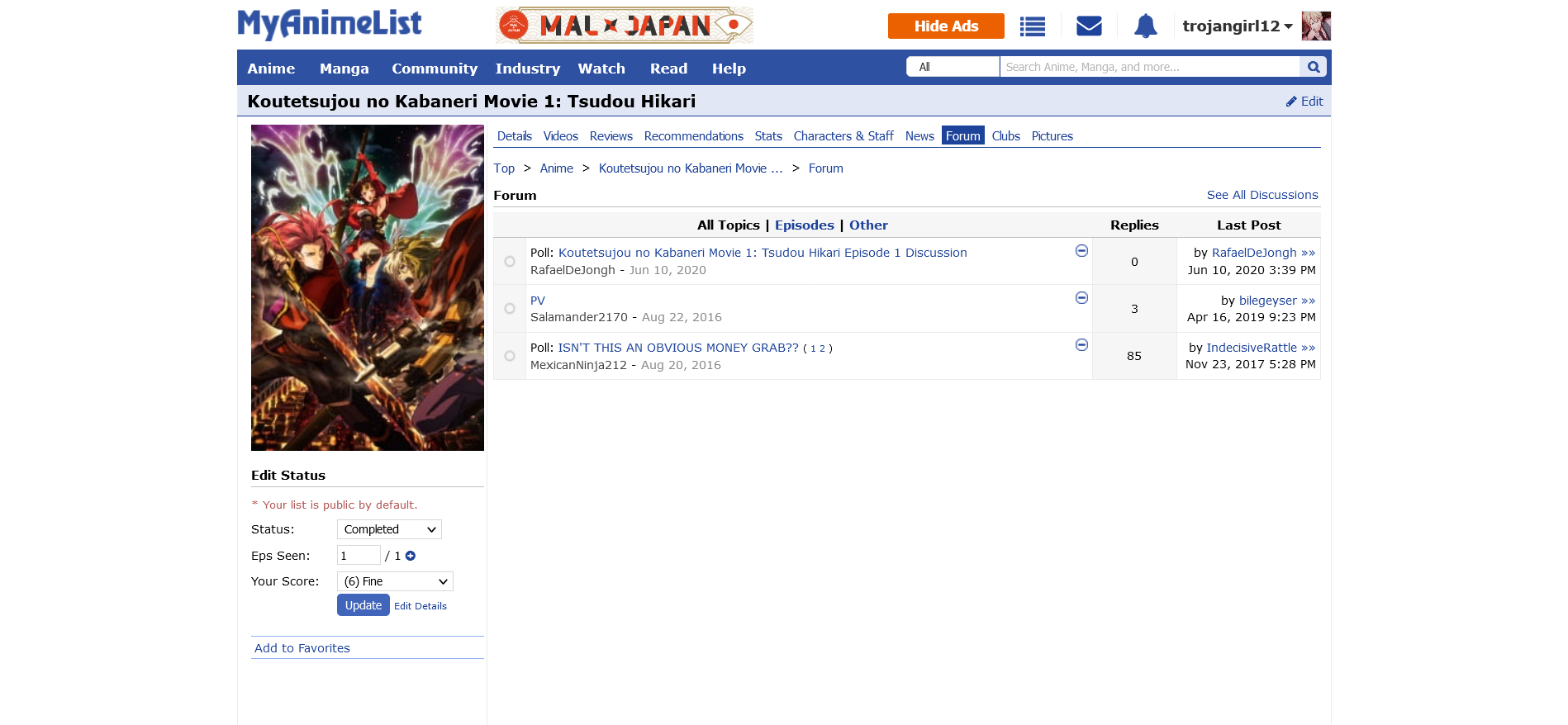Open the Status dropdown showing Completed
1568x725 pixels.
[389, 529]
